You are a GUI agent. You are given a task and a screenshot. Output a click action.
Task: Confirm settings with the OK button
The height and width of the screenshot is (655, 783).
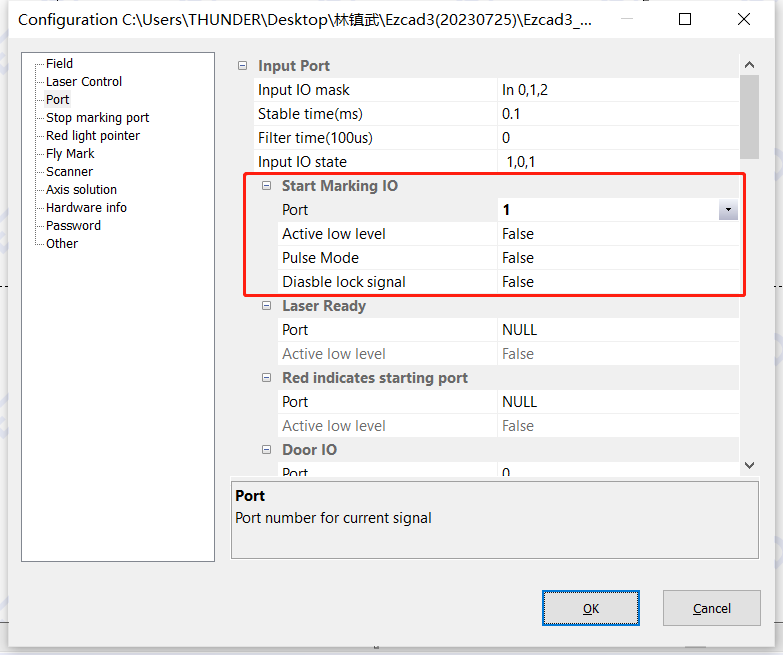[591, 608]
